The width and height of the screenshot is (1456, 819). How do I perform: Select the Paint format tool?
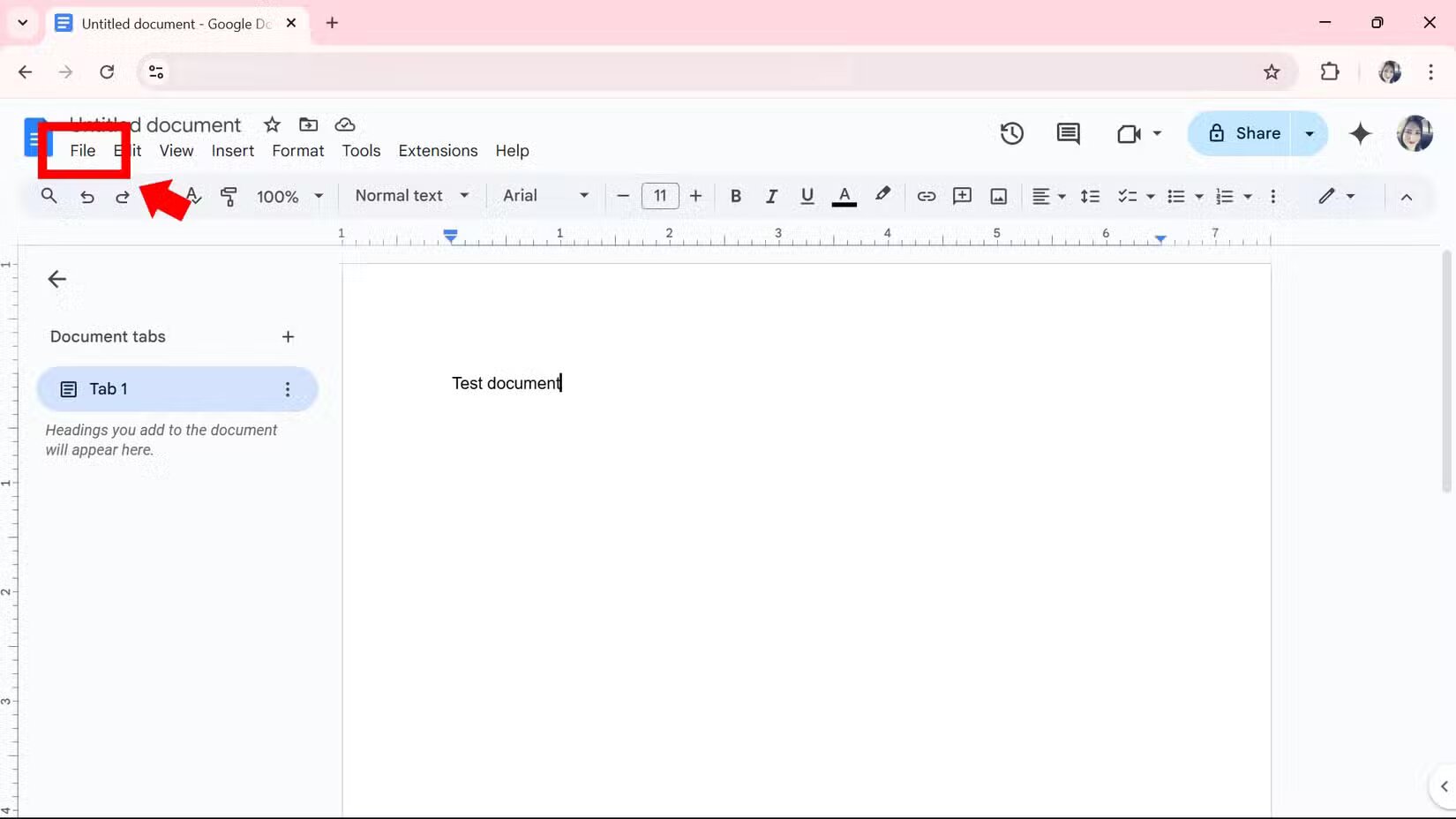(x=229, y=196)
